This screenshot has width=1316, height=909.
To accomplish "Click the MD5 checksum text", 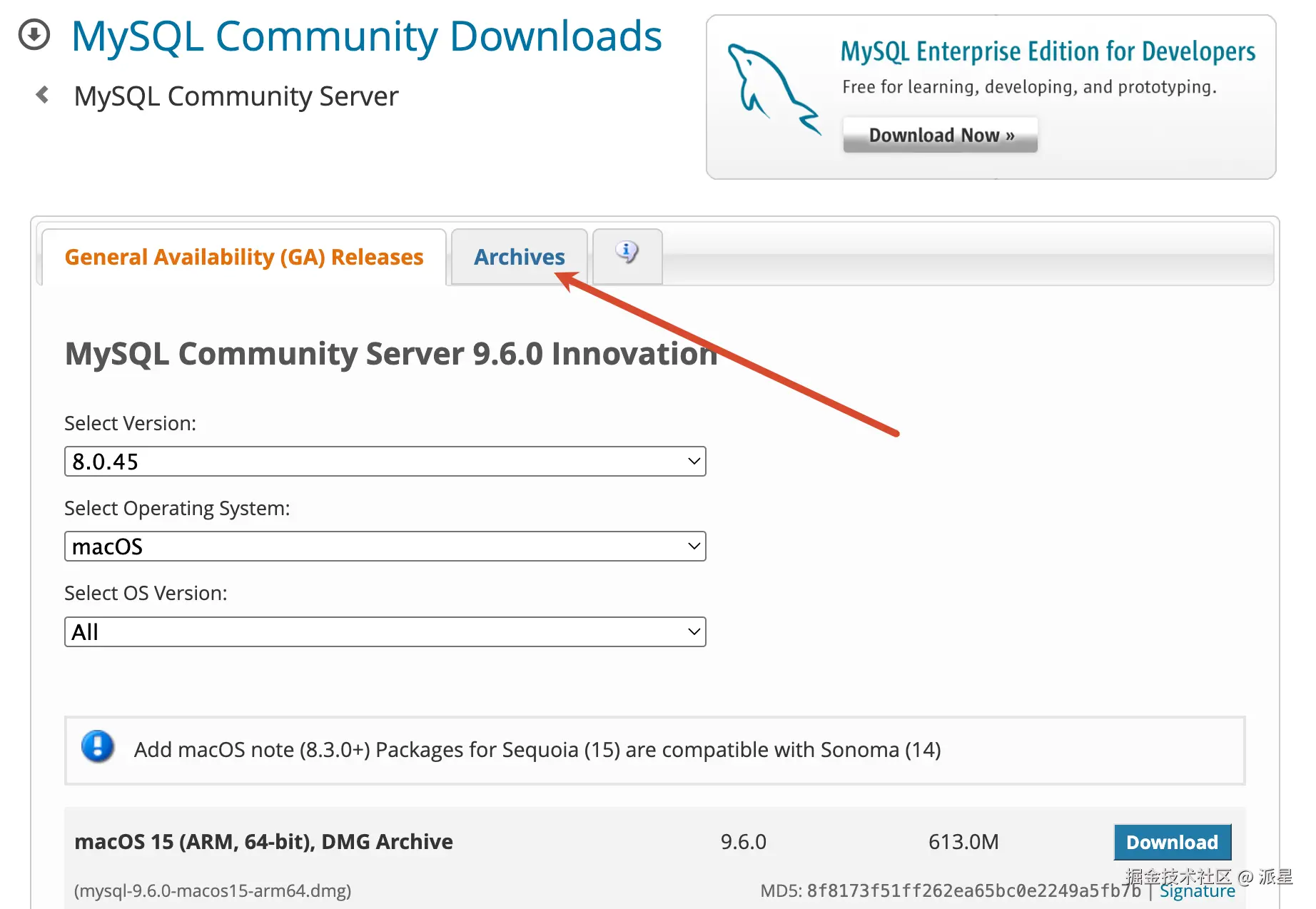I will [x=951, y=891].
